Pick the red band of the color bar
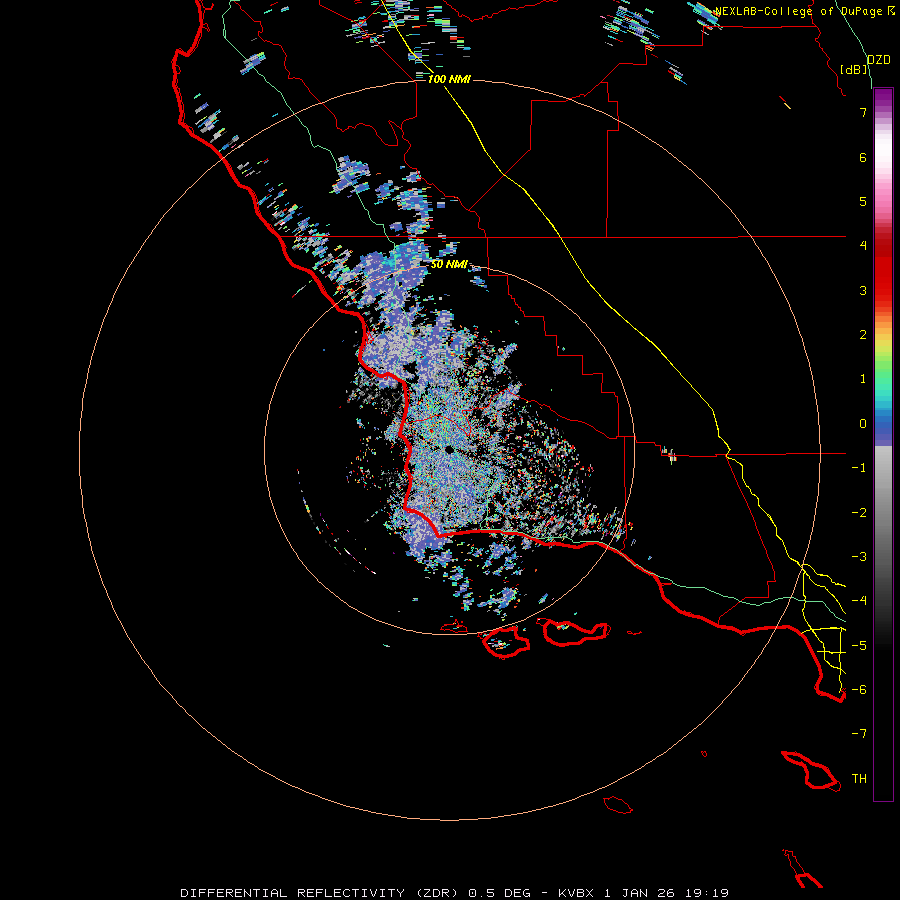This screenshot has height=900, width=900. point(883,270)
